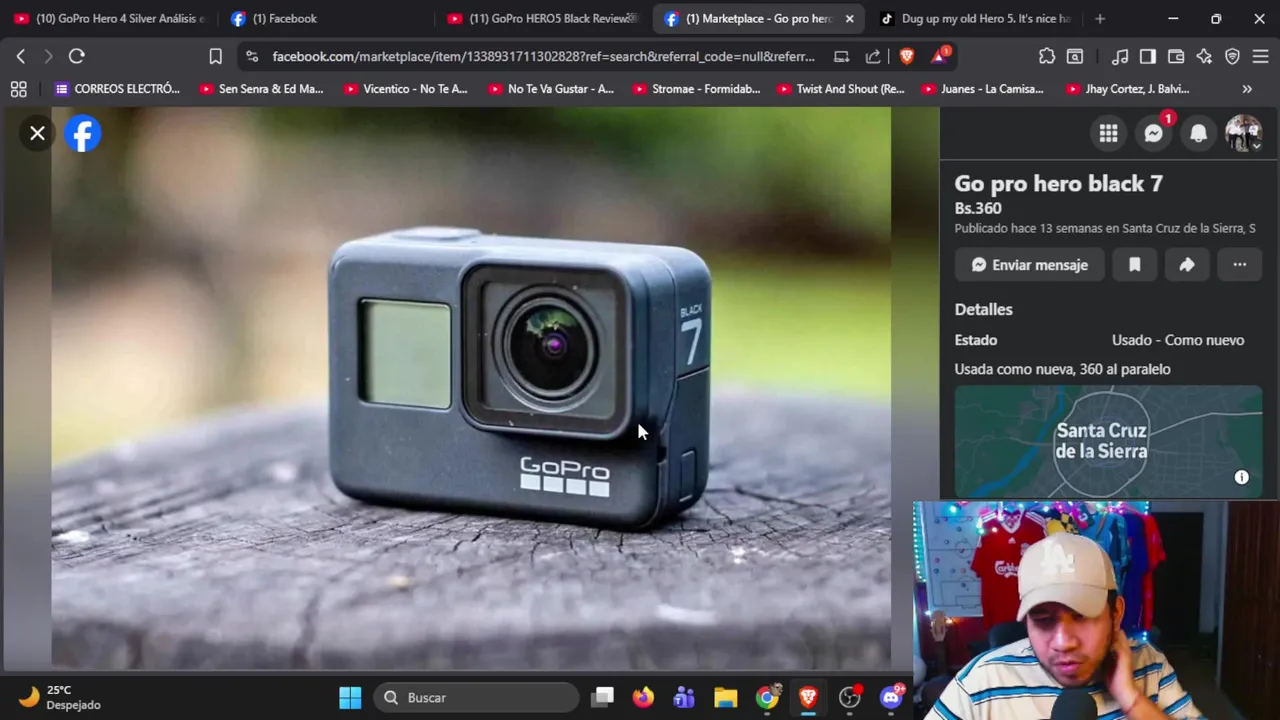Screen dimensions: 1280x720
Task: Open the browser main hamburger menu
Action: click(x=1260, y=57)
